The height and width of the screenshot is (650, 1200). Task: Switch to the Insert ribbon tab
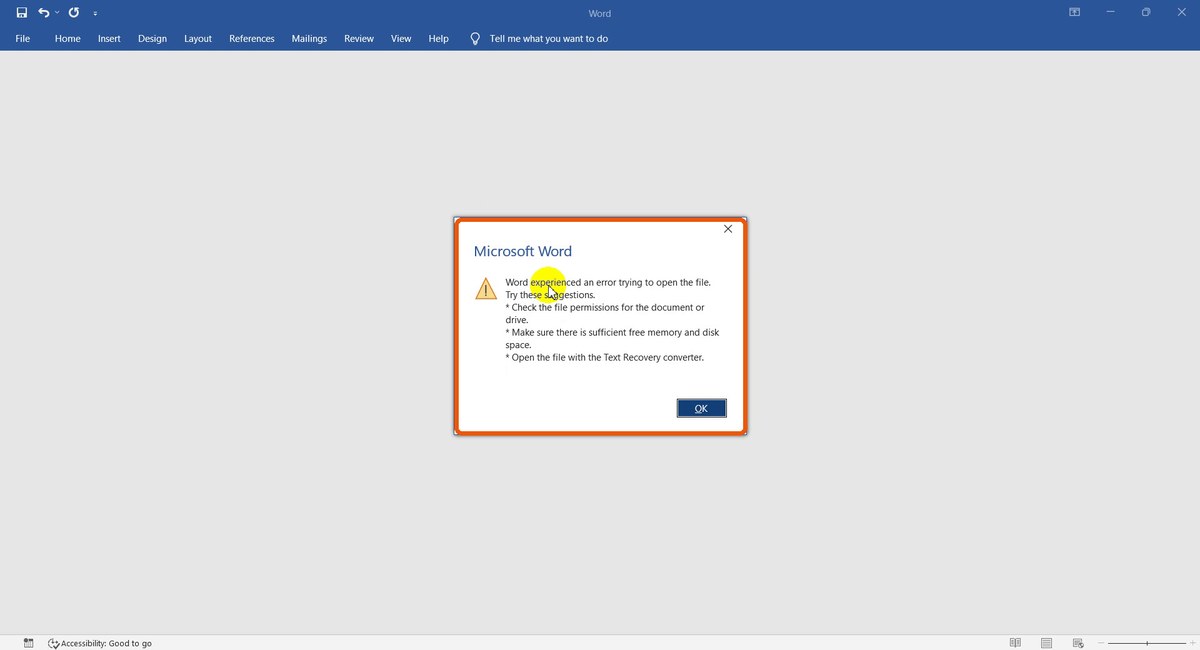pos(109,39)
